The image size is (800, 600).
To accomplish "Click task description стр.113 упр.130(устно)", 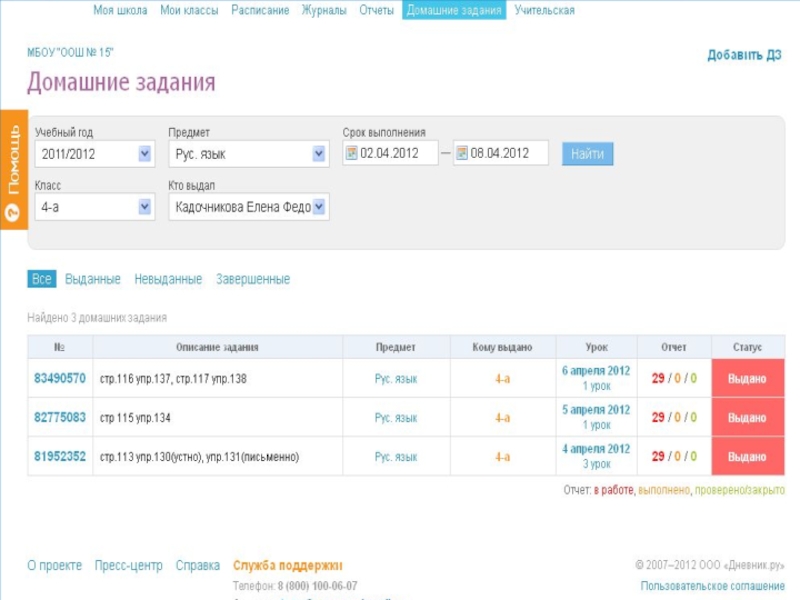I will click(199, 457).
